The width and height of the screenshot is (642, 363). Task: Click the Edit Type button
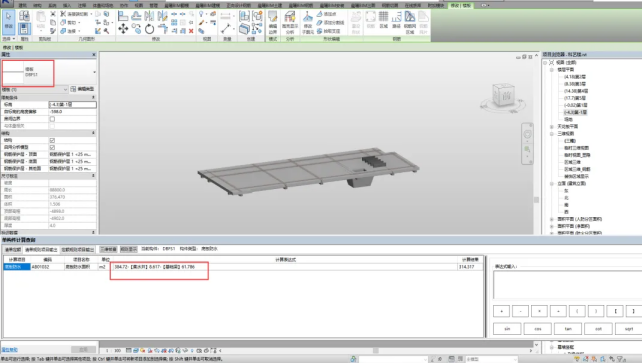point(82,89)
